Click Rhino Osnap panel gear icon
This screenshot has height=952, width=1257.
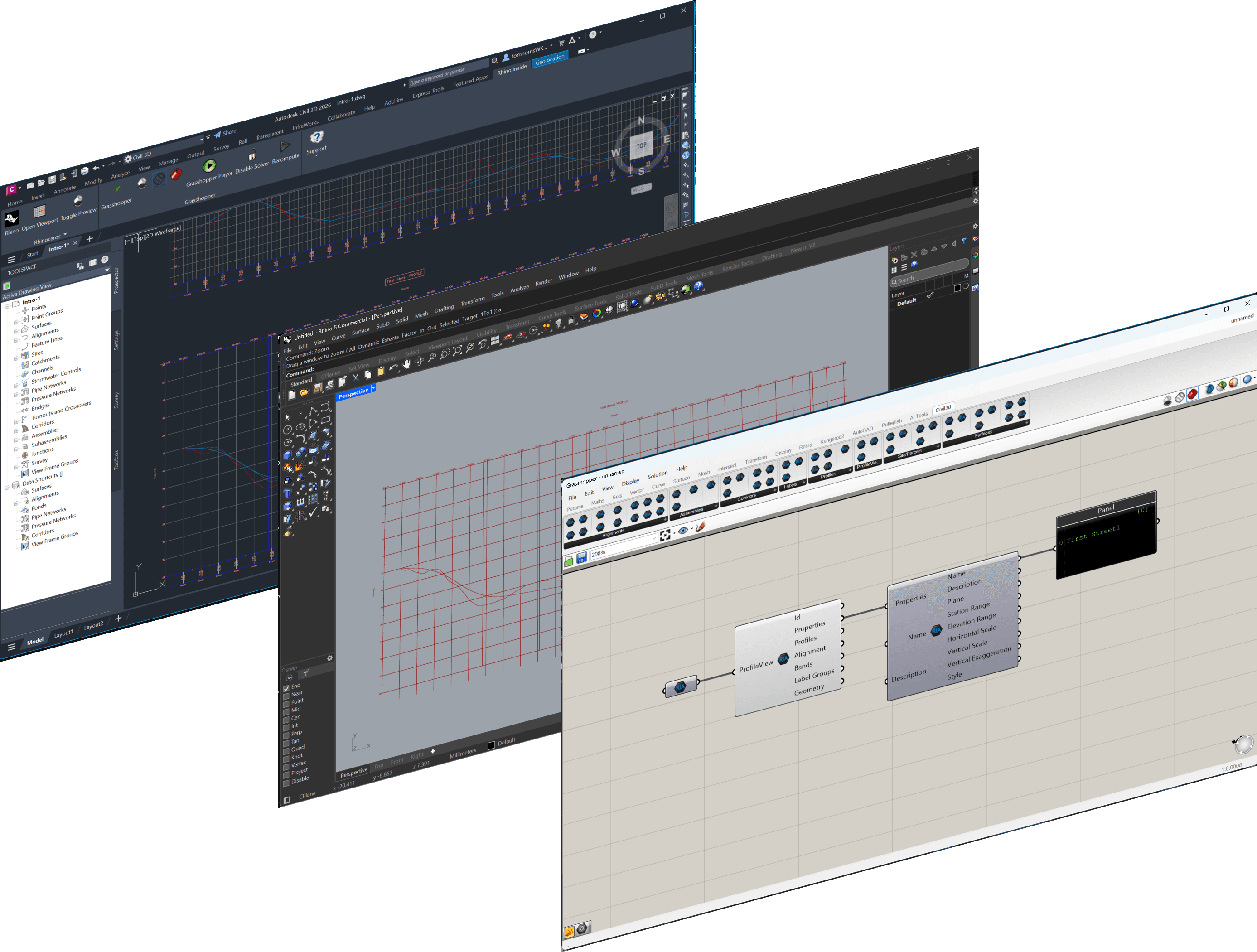(x=329, y=657)
